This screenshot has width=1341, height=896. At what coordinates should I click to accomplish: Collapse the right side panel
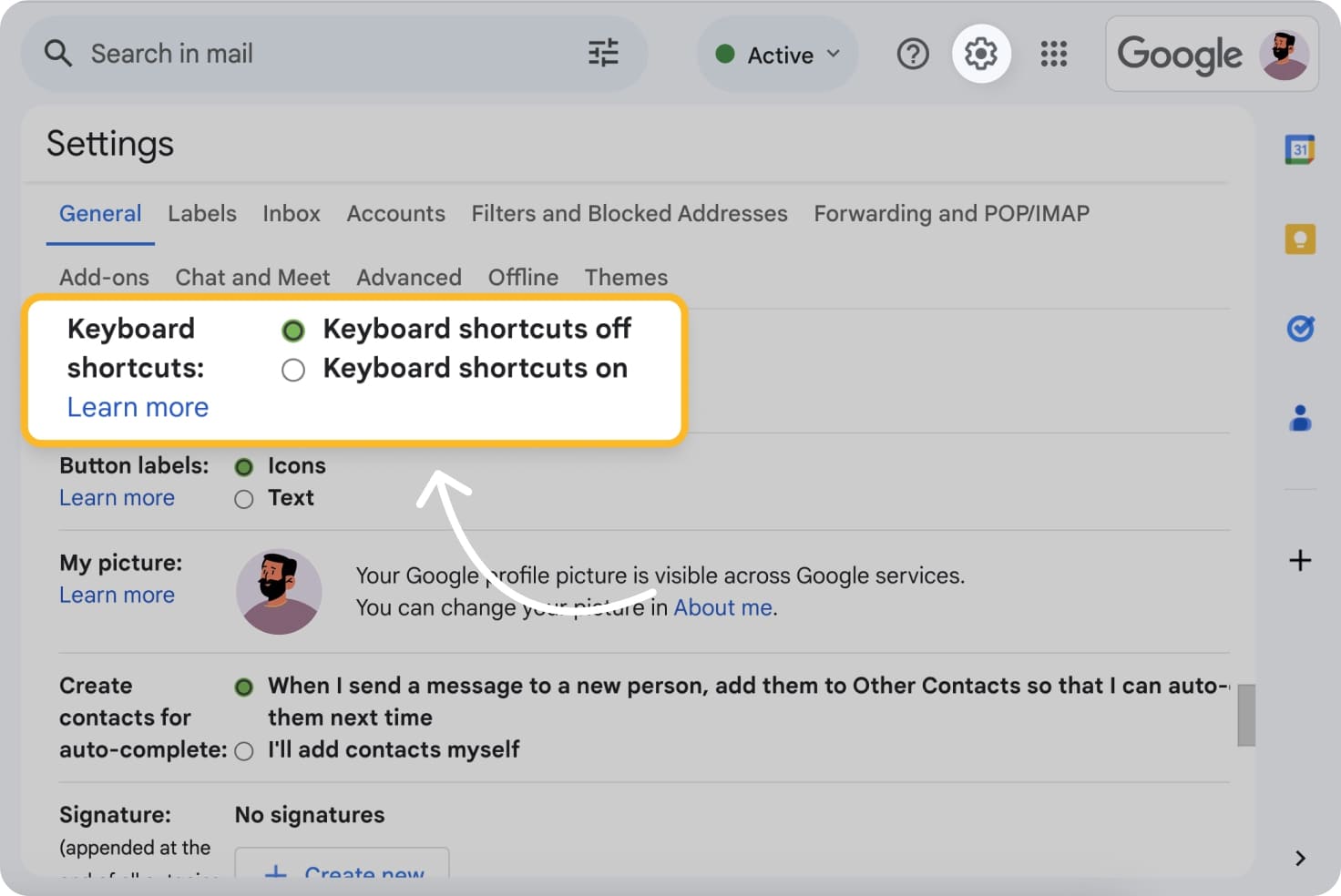(x=1301, y=858)
